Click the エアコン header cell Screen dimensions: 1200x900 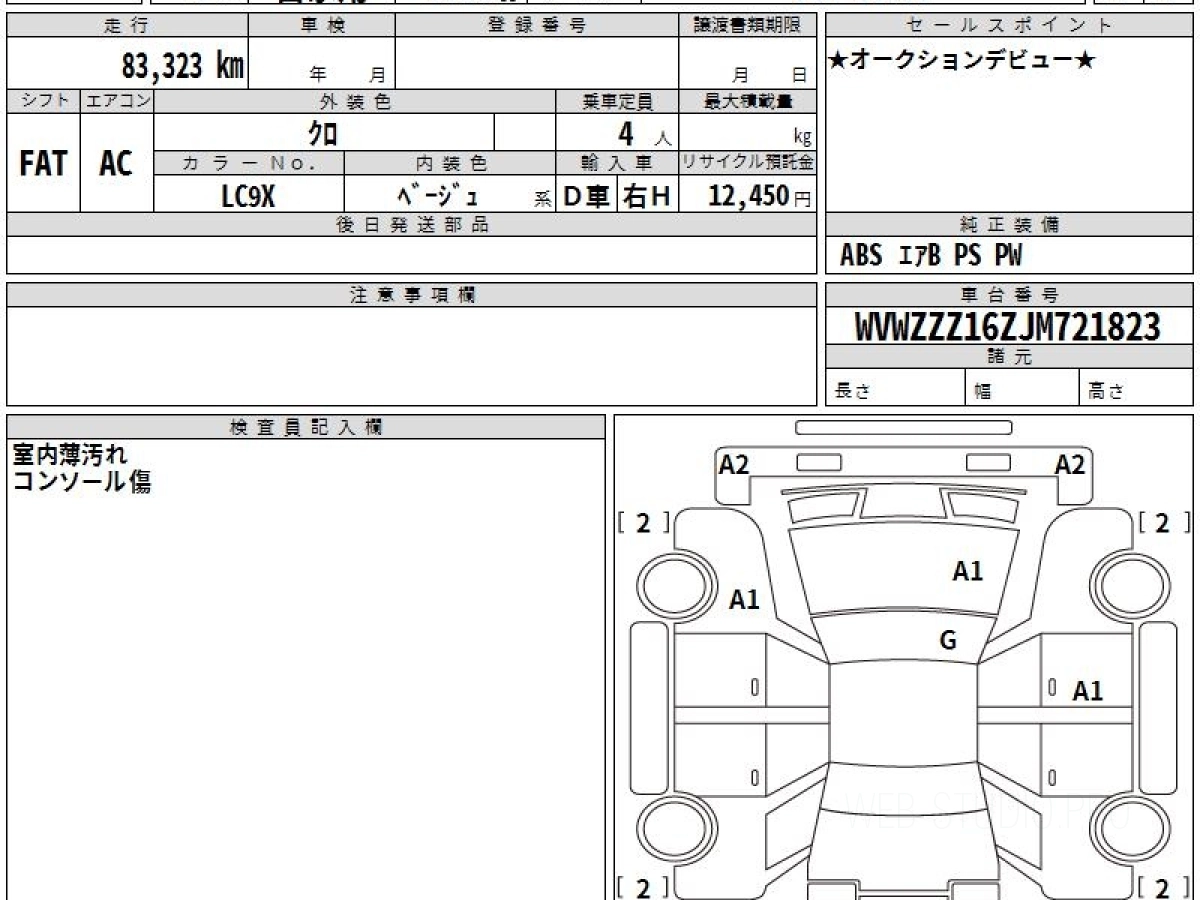coord(117,101)
